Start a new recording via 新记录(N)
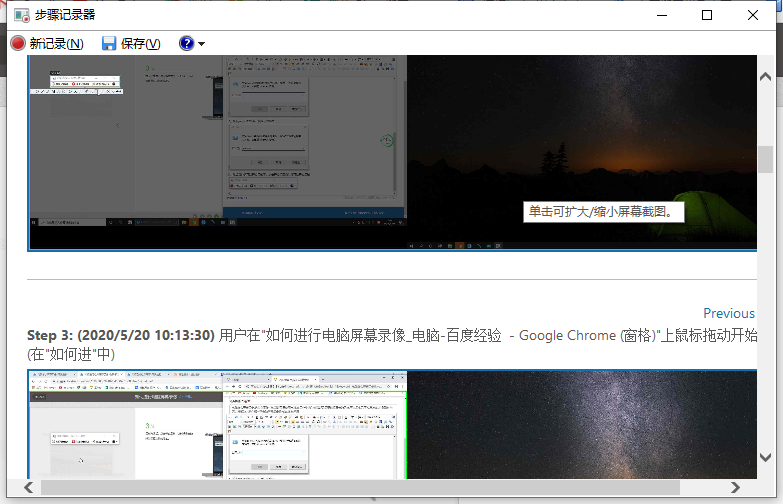Viewport: 783px width, 504px height. pos(56,43)
